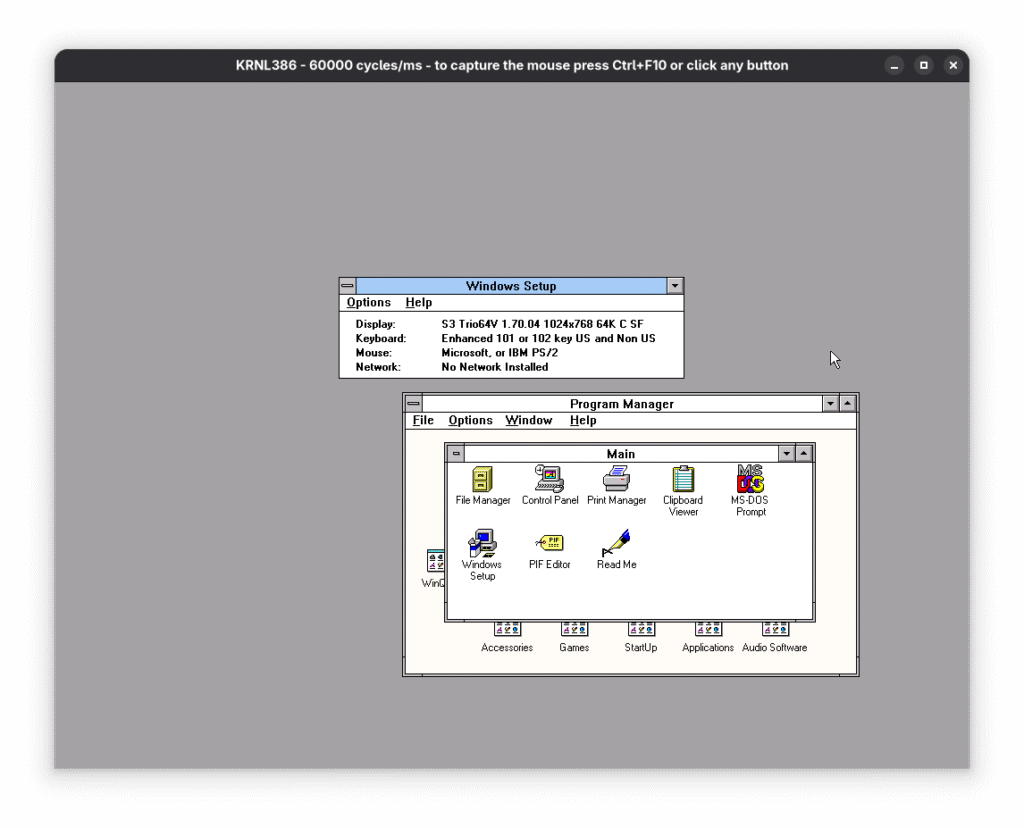Click the Windows Setup title bar
This screenshot has width=1024, height=828.
[511, 285]
